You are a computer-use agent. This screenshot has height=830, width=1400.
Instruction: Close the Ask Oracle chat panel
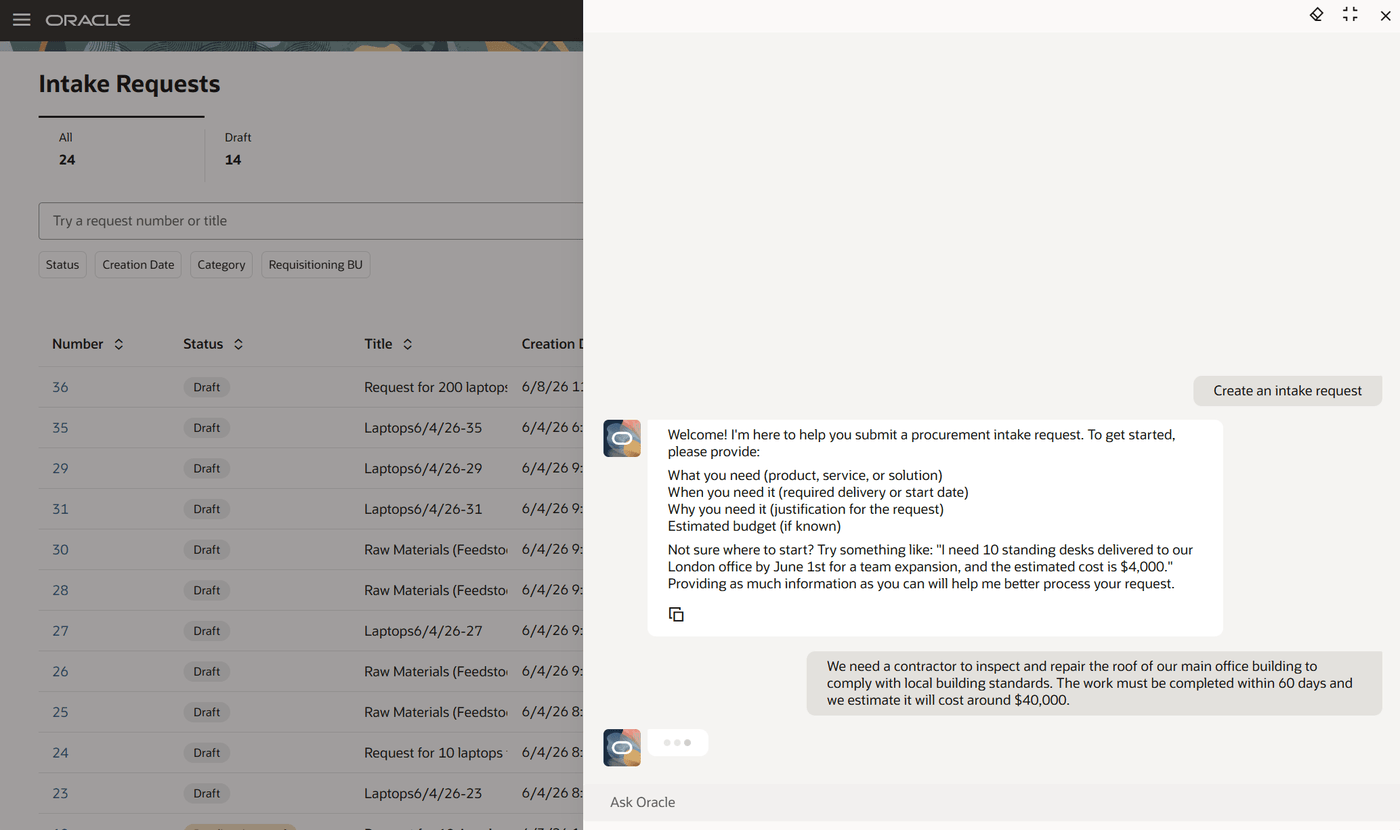point(1385,15)
